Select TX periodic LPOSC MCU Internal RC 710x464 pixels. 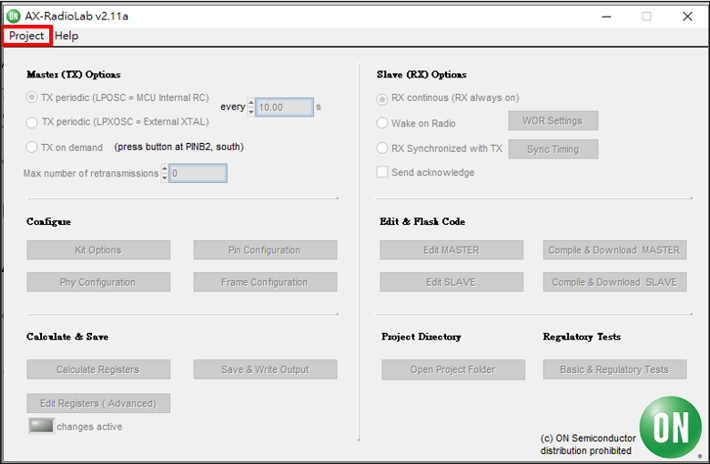[31, 97]
